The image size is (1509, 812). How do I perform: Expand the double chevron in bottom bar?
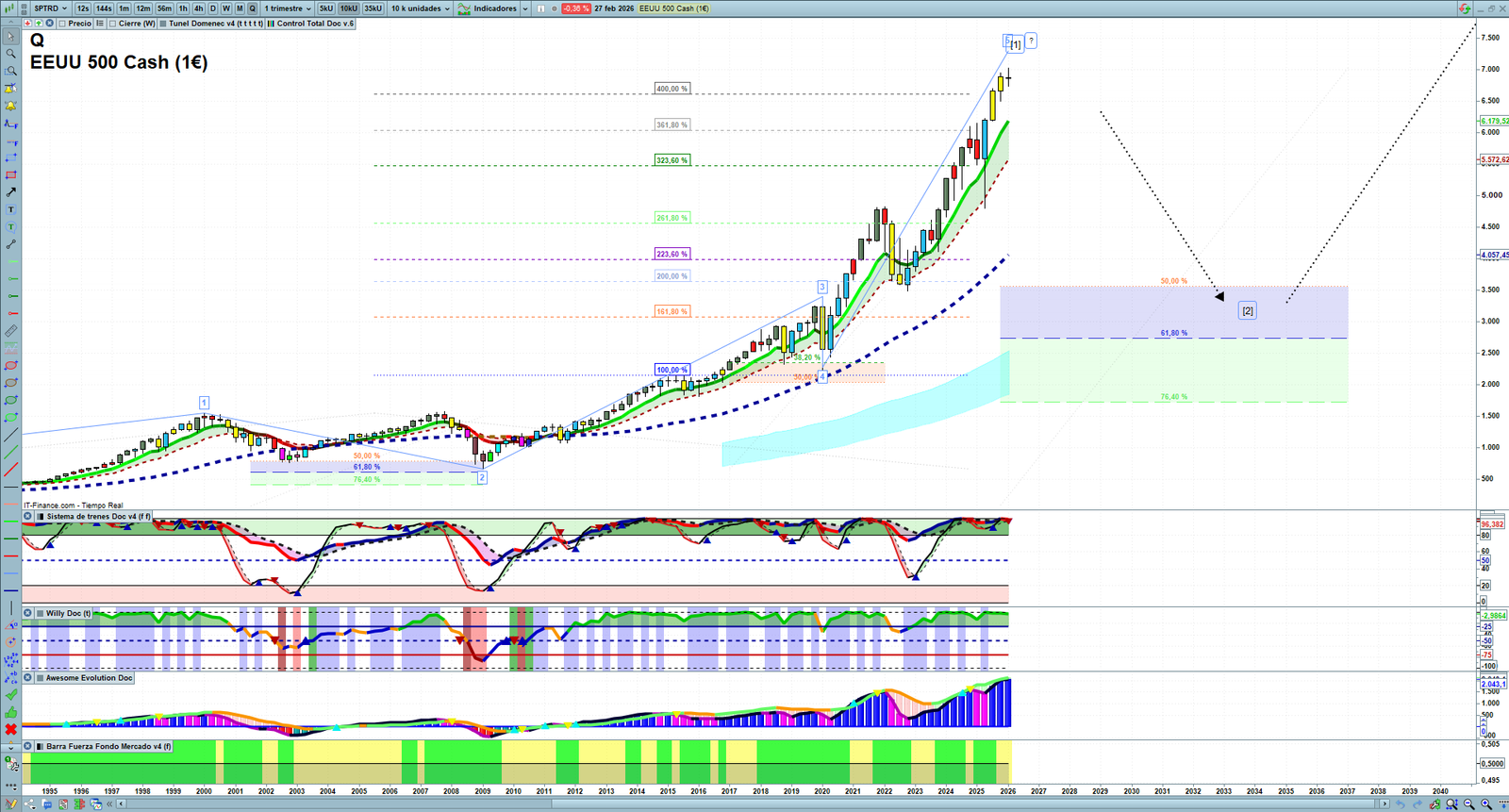coord(110,804)
